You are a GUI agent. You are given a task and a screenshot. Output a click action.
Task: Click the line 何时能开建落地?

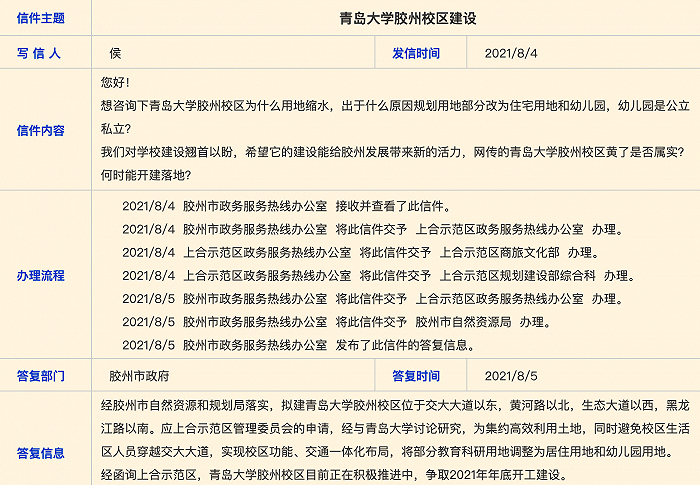click(x=146, y=176)
